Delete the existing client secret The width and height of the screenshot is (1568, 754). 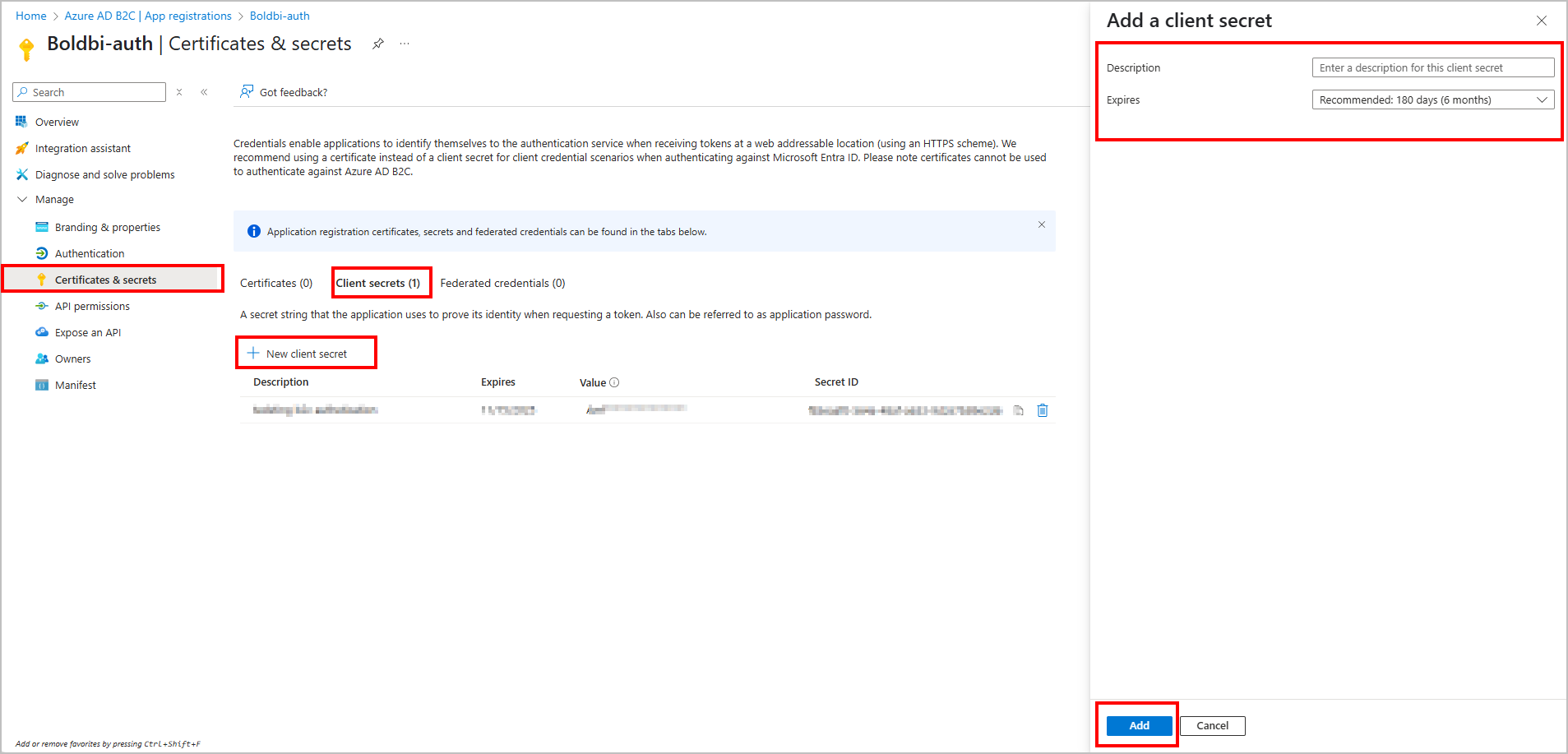tap(1042, 409)
